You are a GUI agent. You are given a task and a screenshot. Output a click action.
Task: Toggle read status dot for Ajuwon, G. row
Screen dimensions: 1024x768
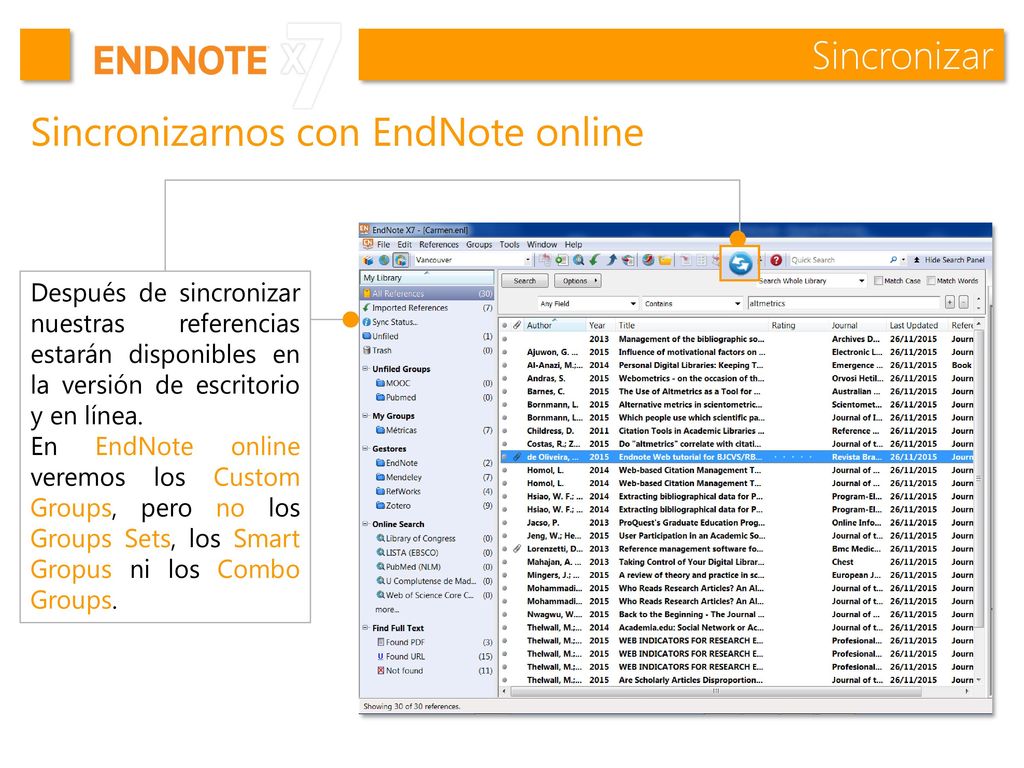505,352
